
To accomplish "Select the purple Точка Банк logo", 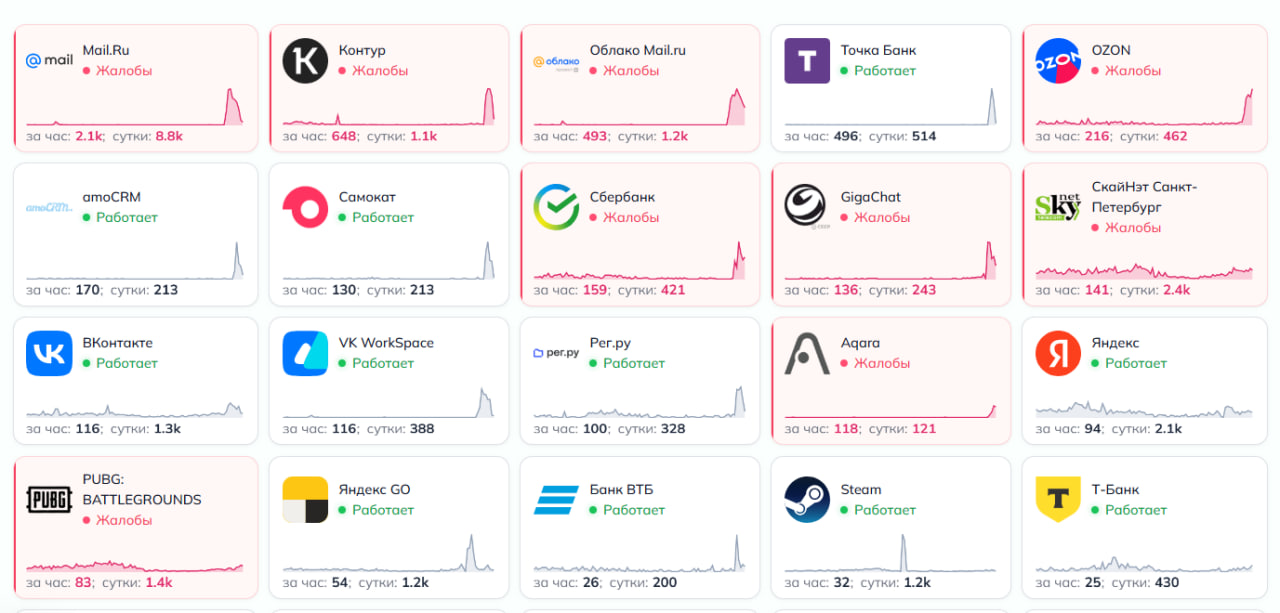I will pos(807,60).
